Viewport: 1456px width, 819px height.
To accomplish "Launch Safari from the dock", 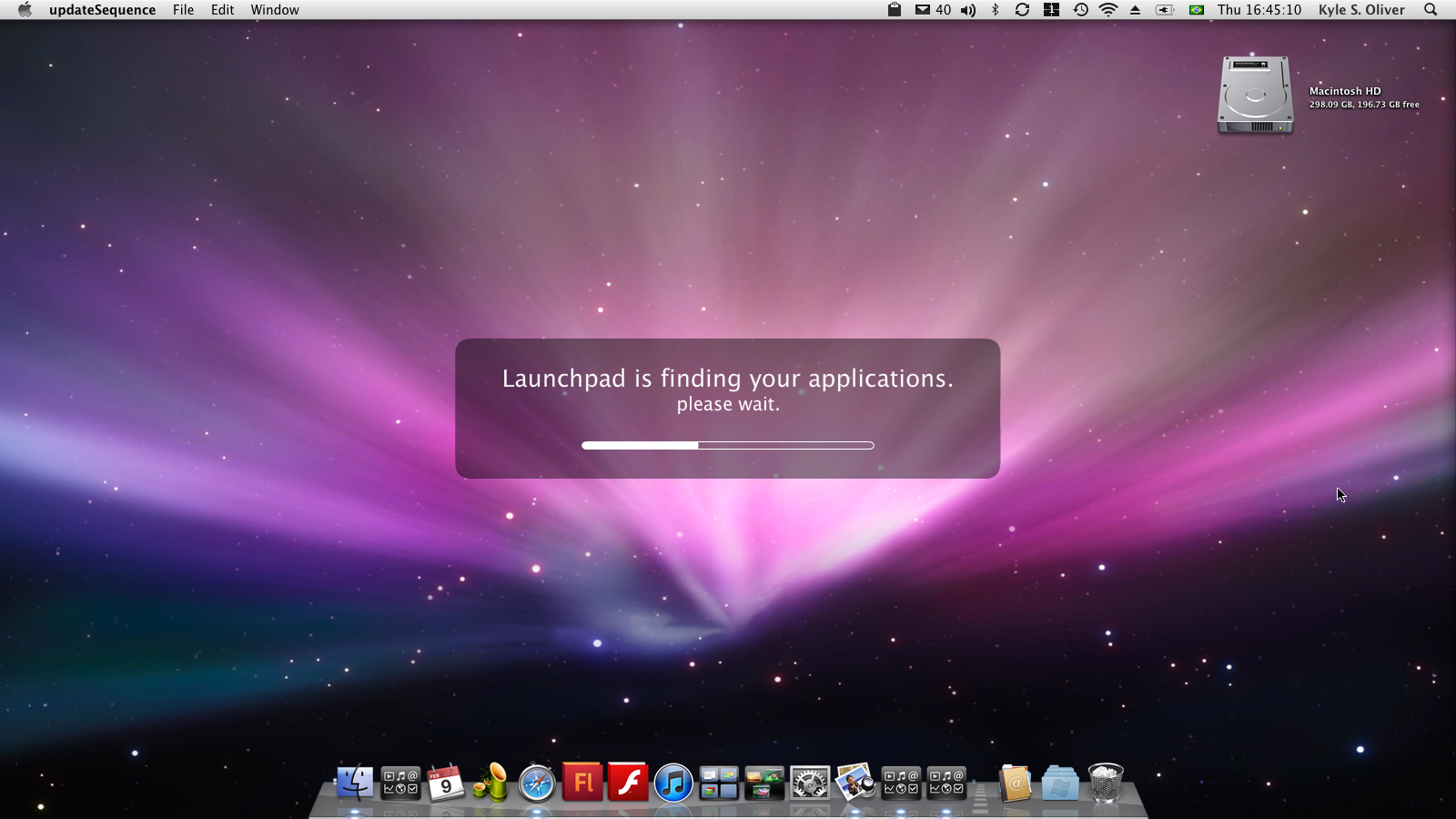I will [537, 783].
